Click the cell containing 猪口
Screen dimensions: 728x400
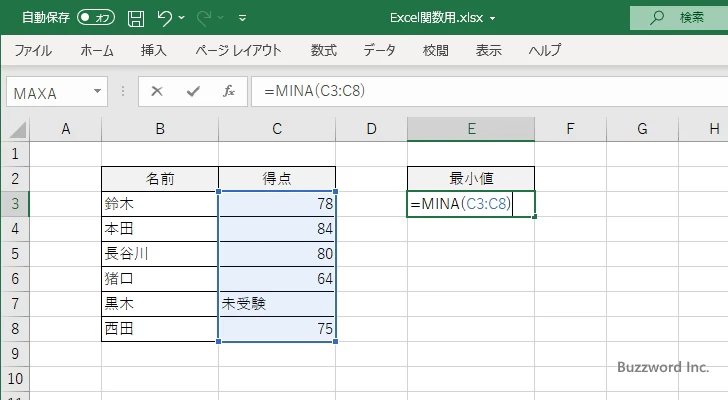click(x=160, y=279)
